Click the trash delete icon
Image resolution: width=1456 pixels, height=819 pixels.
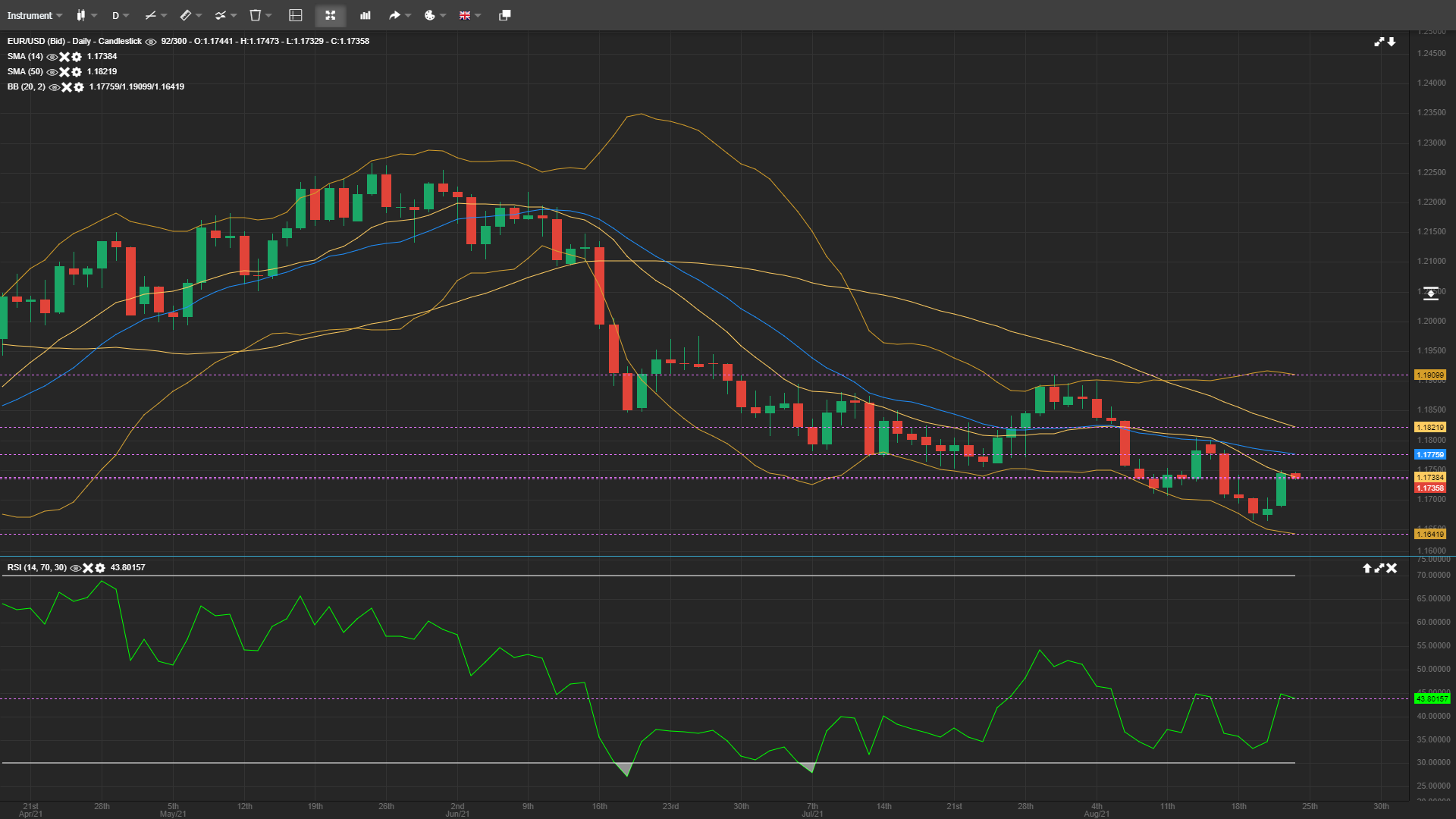(x=256, y=15)
